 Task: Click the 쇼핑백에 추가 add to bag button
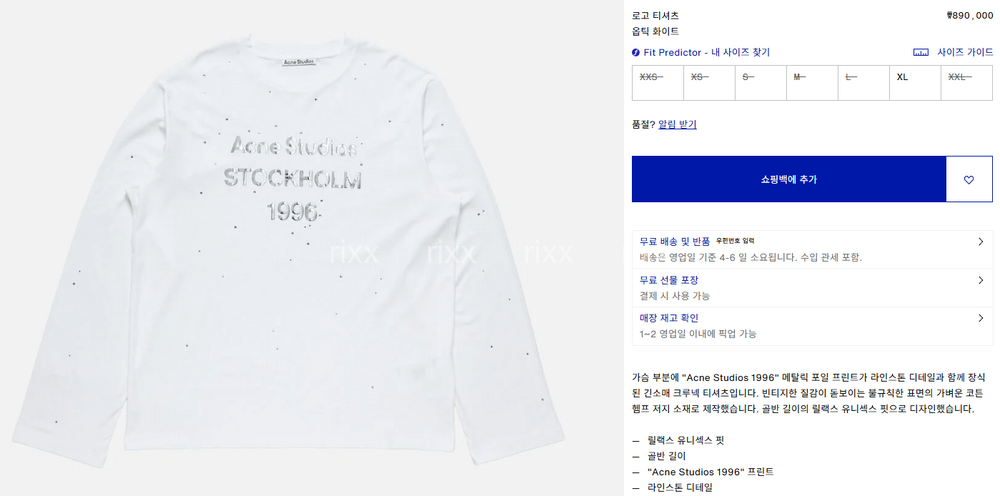[x=789, y=179]
